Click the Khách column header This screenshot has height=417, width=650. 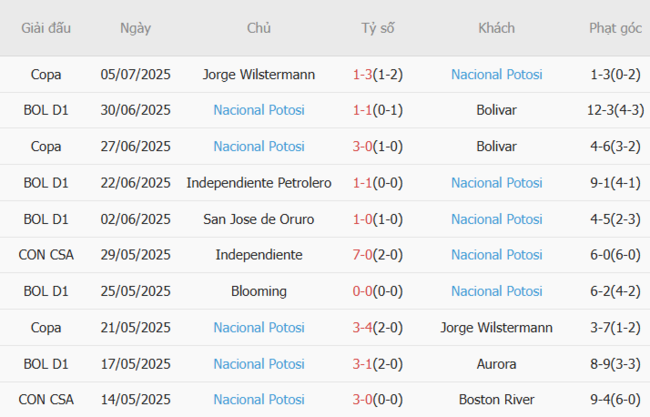496,28
